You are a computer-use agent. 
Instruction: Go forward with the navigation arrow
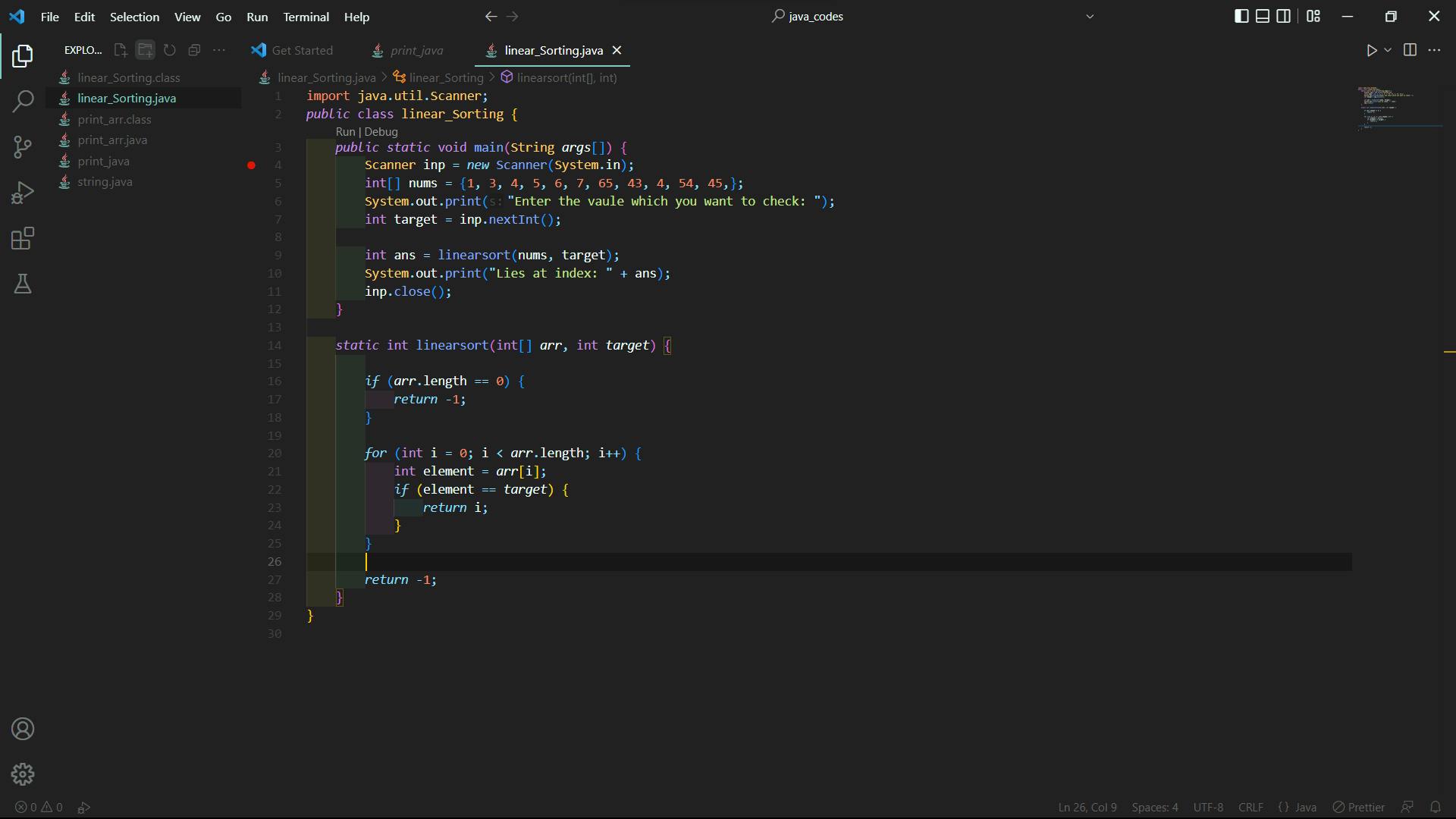pyautogui.click(x=513, y=17)
